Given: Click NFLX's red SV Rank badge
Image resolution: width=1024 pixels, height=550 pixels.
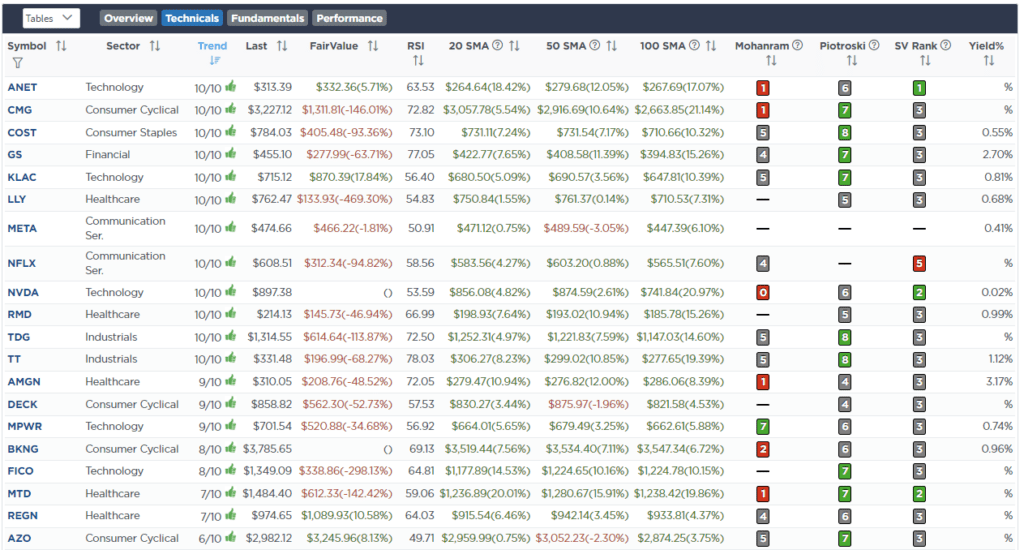Looking at the screenshot, I should pyautogui.click(x=919, y=264).
